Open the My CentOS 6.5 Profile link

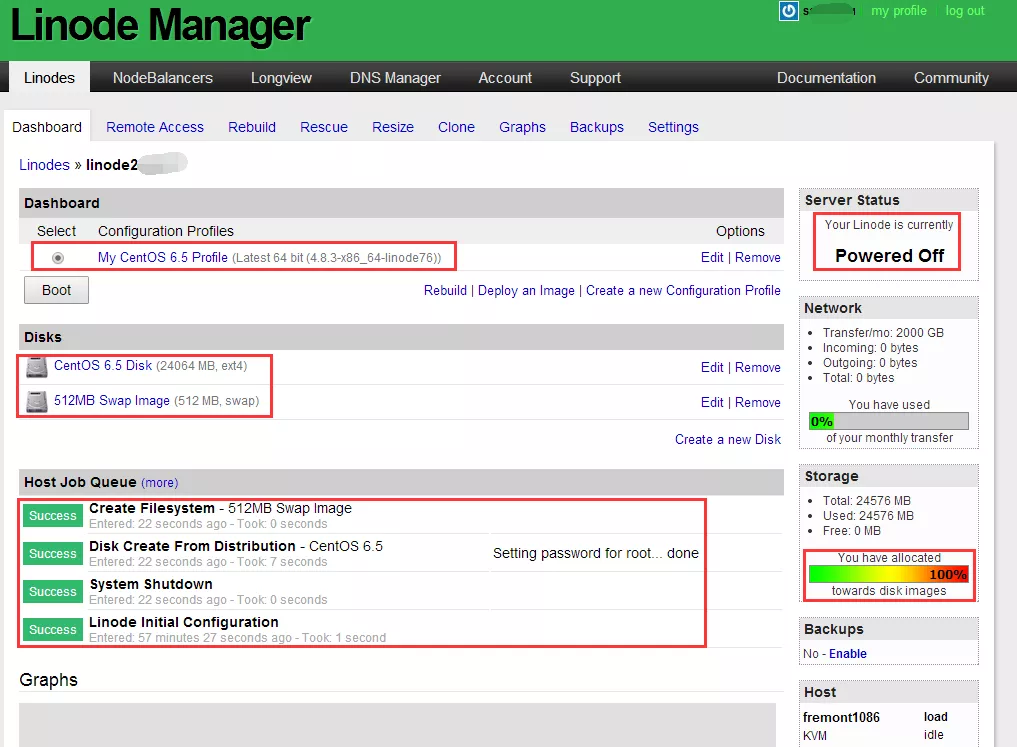[x=163, y=257]
